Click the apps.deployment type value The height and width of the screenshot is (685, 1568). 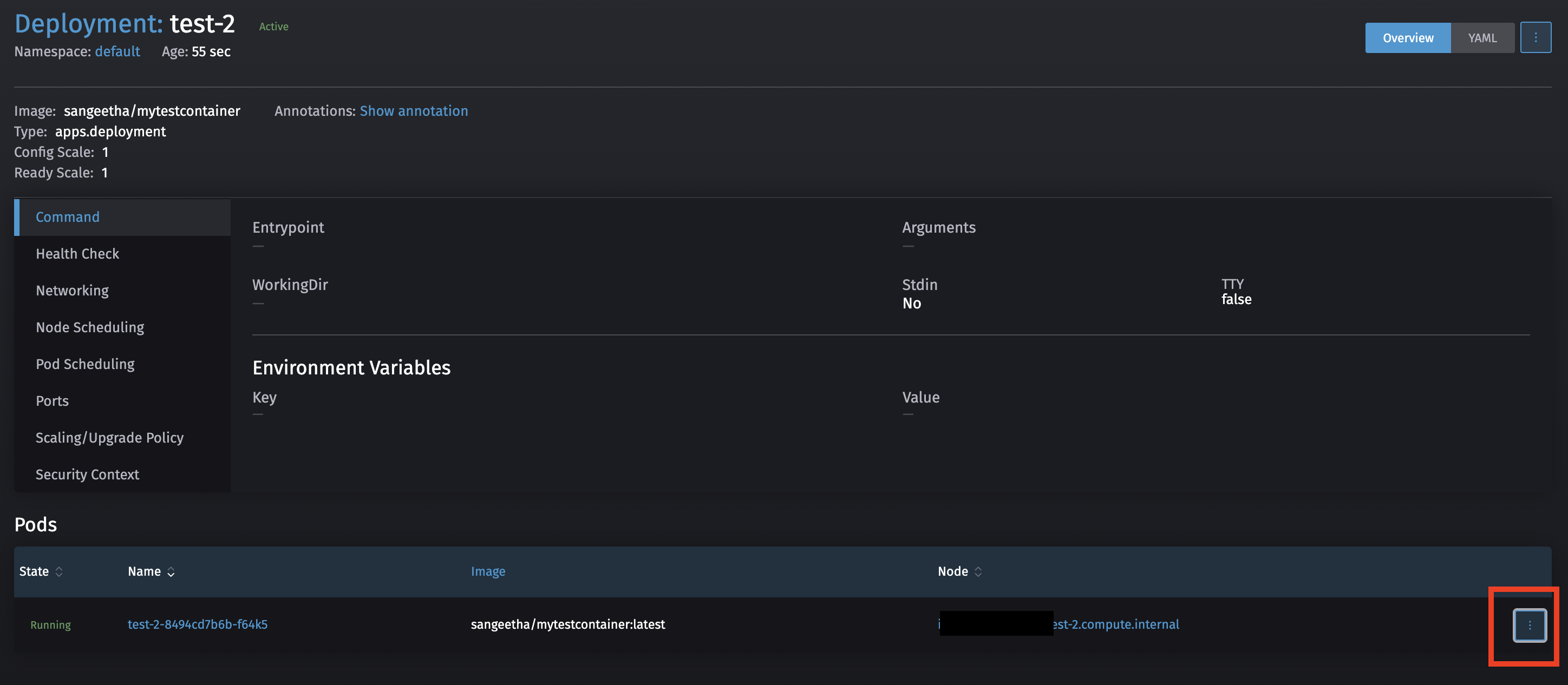[110, 131]
